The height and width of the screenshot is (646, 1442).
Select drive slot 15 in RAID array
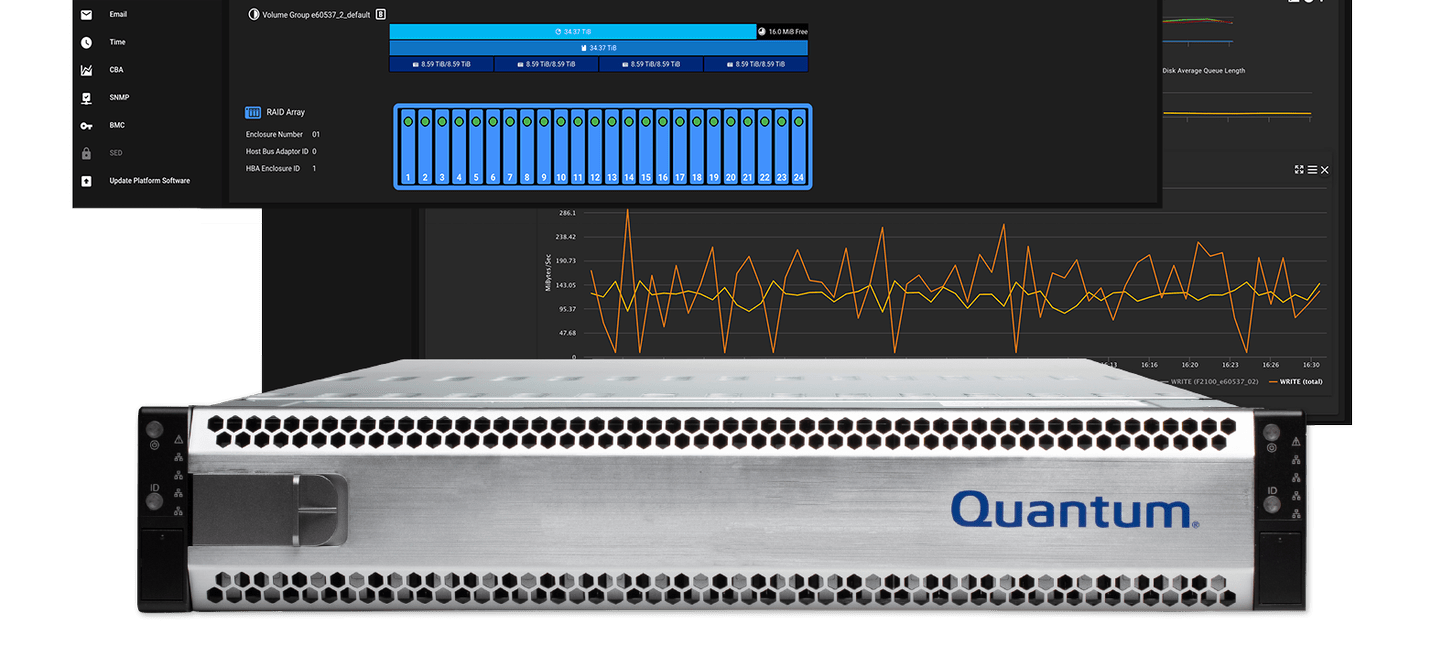click(646, 148)
